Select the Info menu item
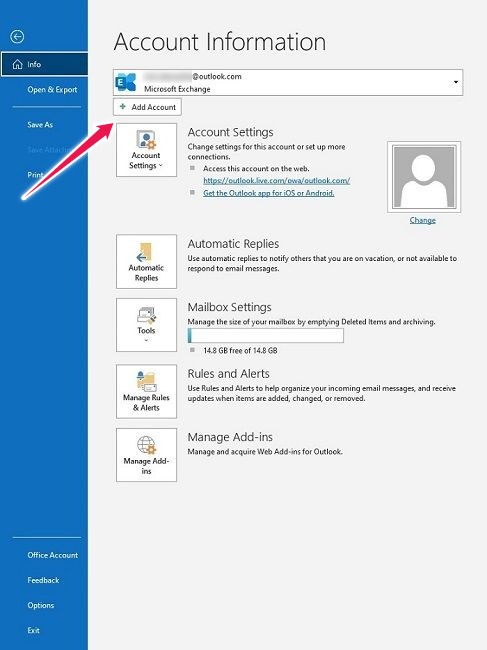This screenshot has height=650, width=487. point(44,64)
